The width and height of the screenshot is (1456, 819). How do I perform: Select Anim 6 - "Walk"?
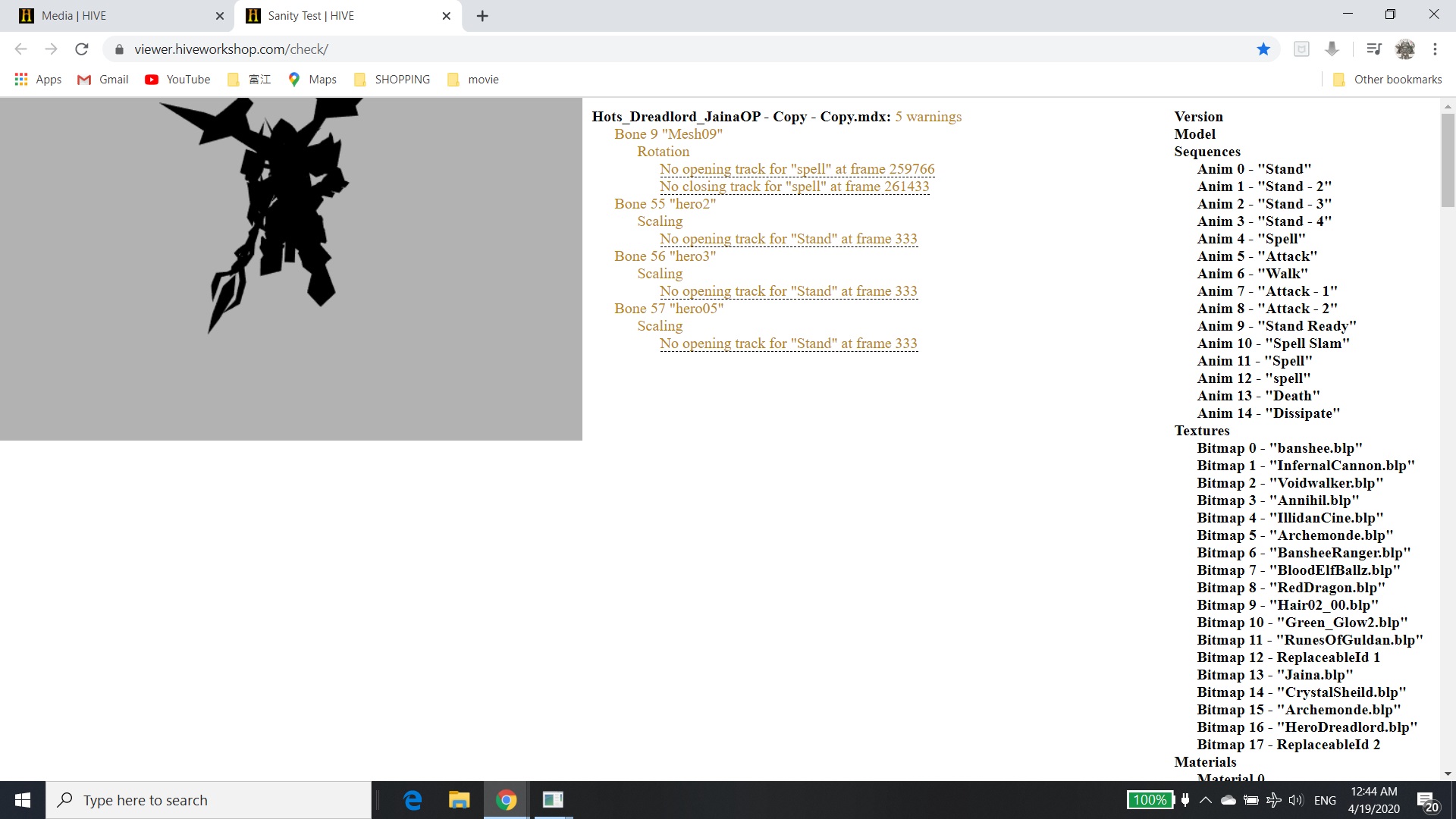[x=1252, y=274]
